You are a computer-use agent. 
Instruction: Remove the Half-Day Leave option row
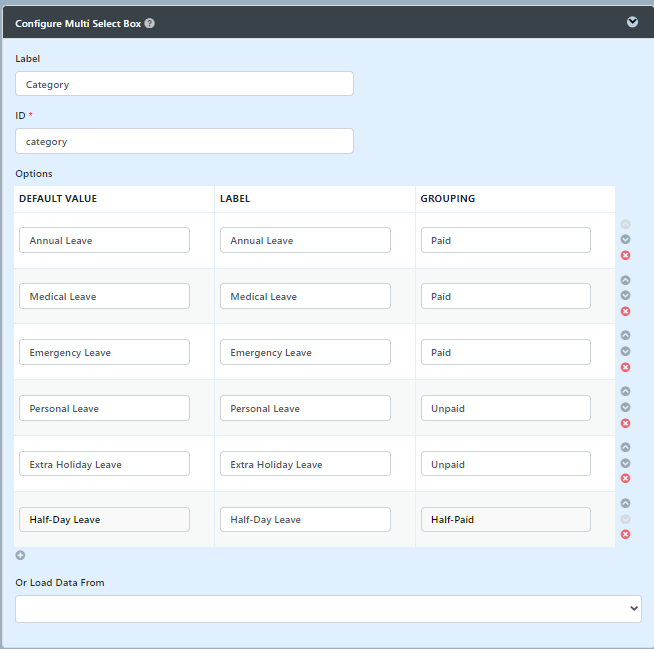pyautogui.click(x=625, y=534)
